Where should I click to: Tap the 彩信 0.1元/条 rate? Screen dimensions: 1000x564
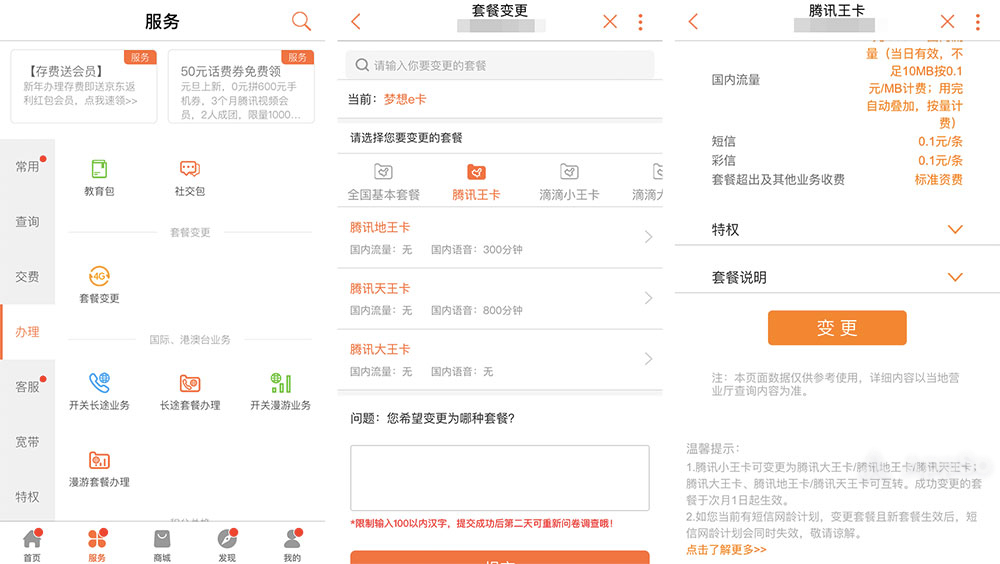coord(940,160)
